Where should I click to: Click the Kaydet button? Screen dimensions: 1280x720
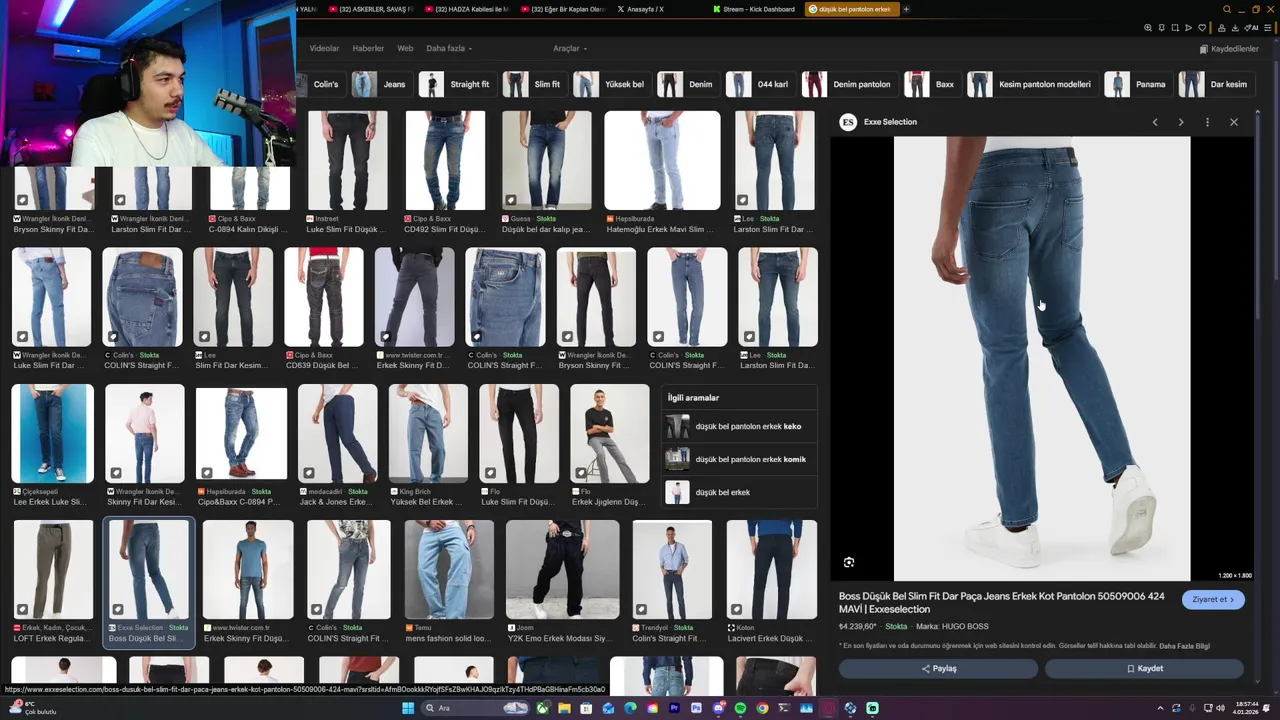pyautogui.click(x=1144, y=668)
